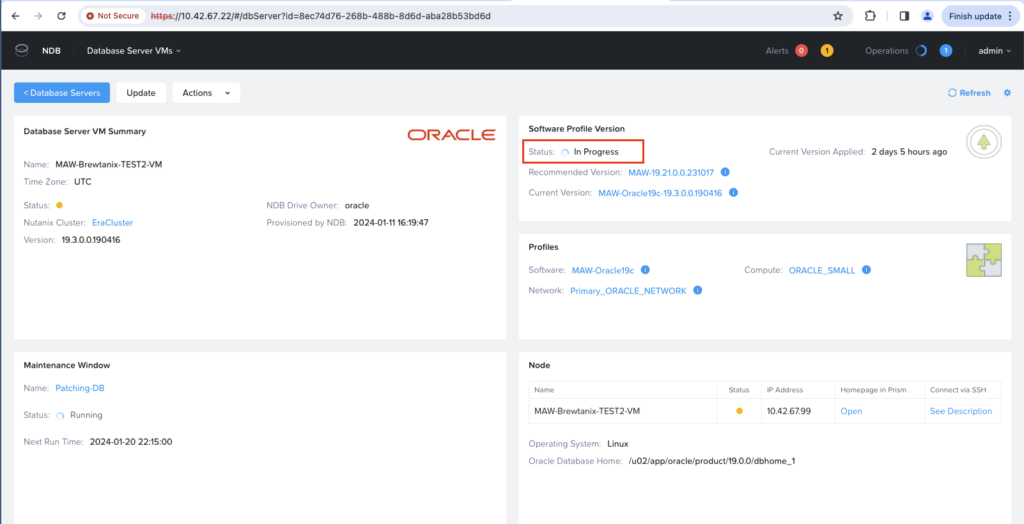
Task: Open the browser profile avatar
Action: pyautogui.click(x=927, y=16)
